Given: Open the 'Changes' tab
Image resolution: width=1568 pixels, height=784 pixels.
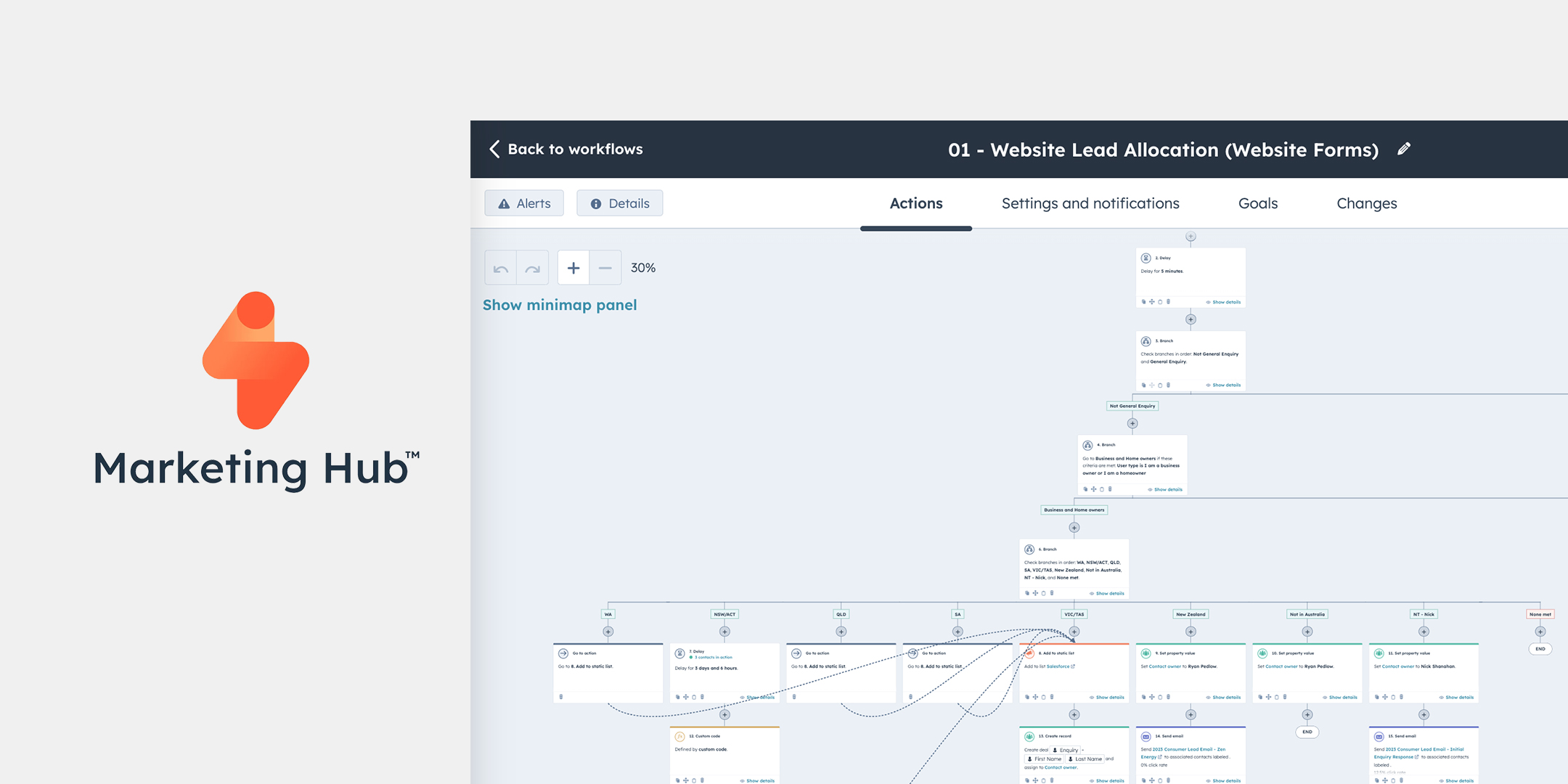Looking at the screenshot, I should click(1367, 203).
